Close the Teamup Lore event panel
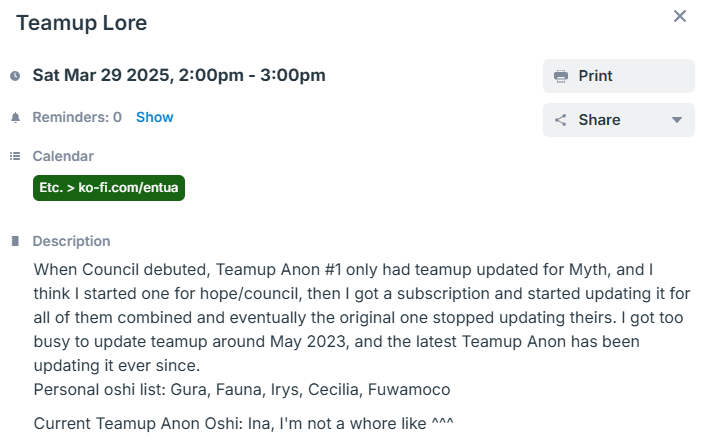Screen dimensions: 704x445 coord(680,16)
